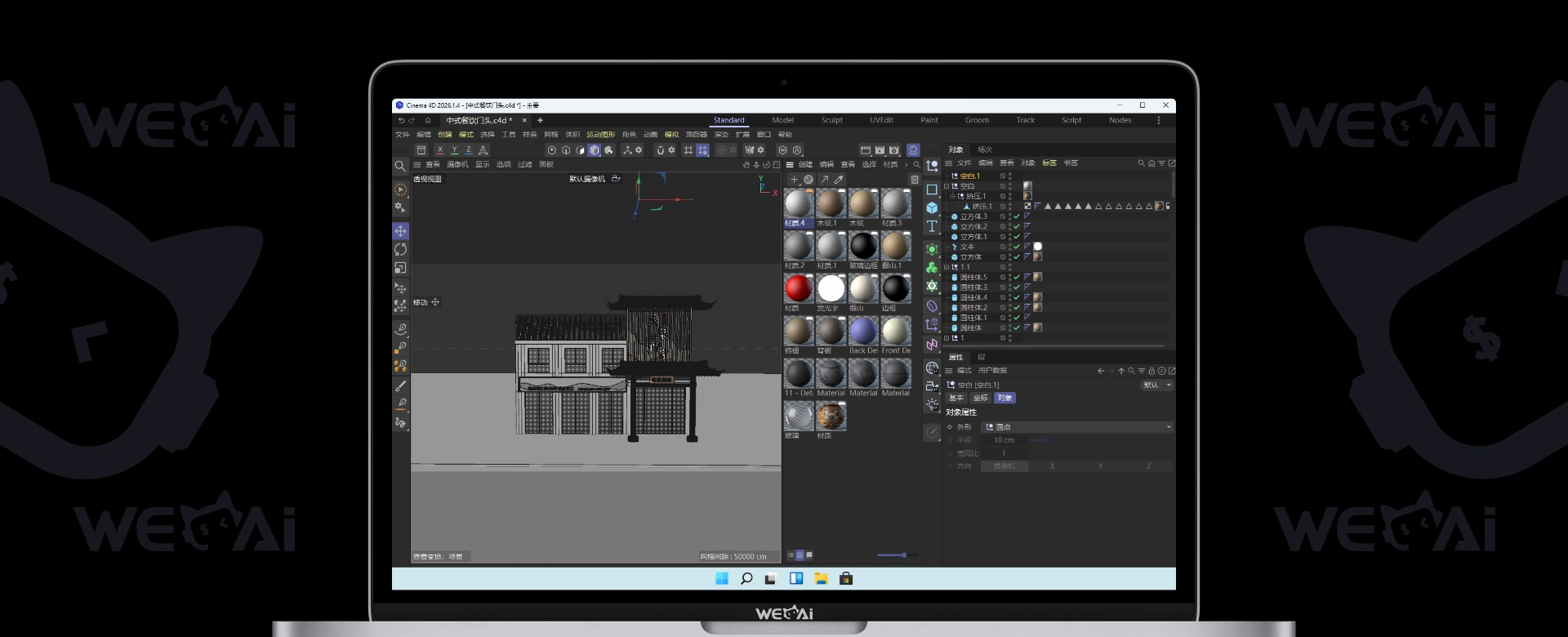Open File Explorer from the taskbar
Image resolution: width=1568 pixels, height=637 pixels.
pos(821,578)
